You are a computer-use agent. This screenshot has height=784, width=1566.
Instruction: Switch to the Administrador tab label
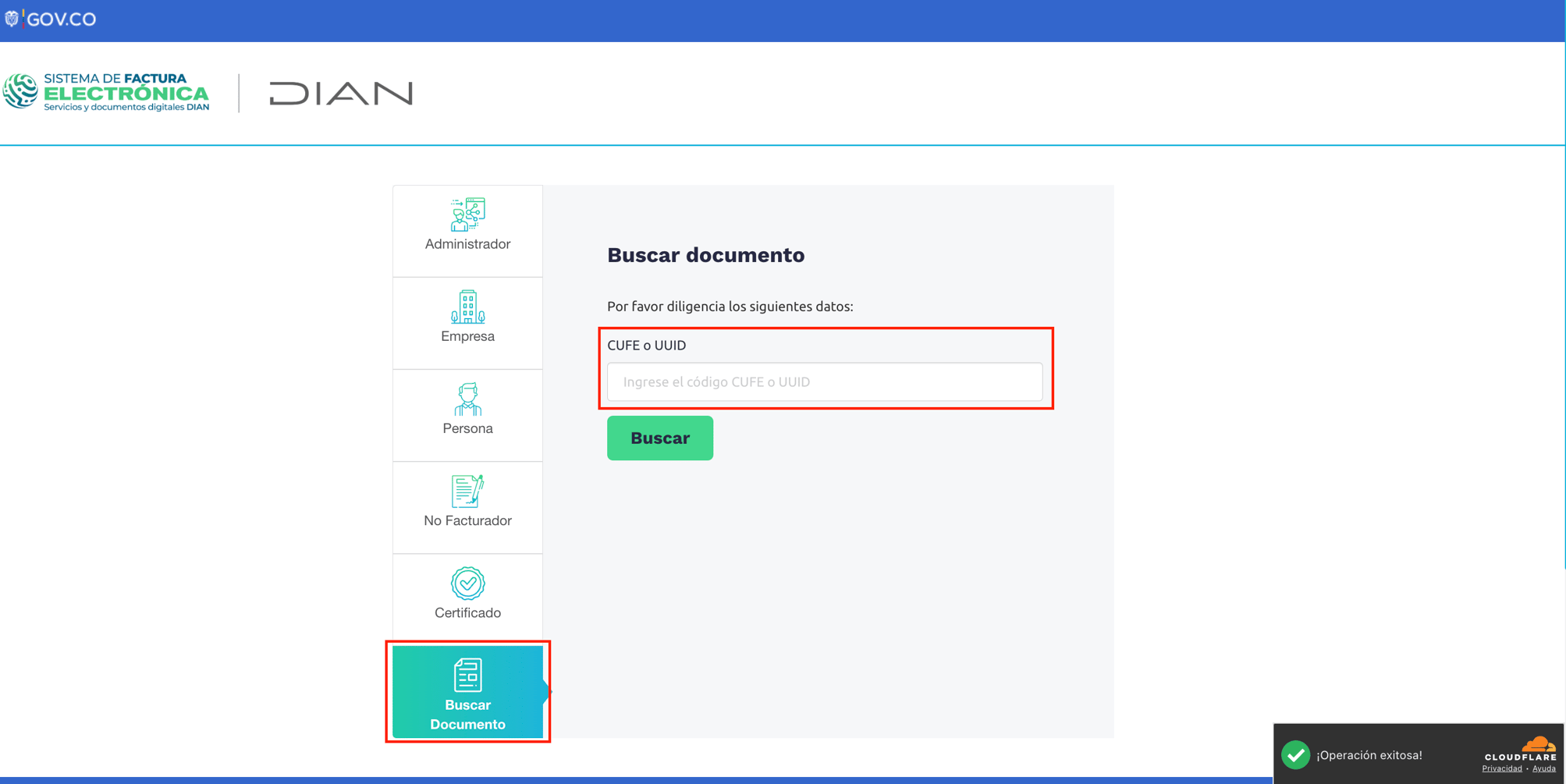[x=467, y=244]
